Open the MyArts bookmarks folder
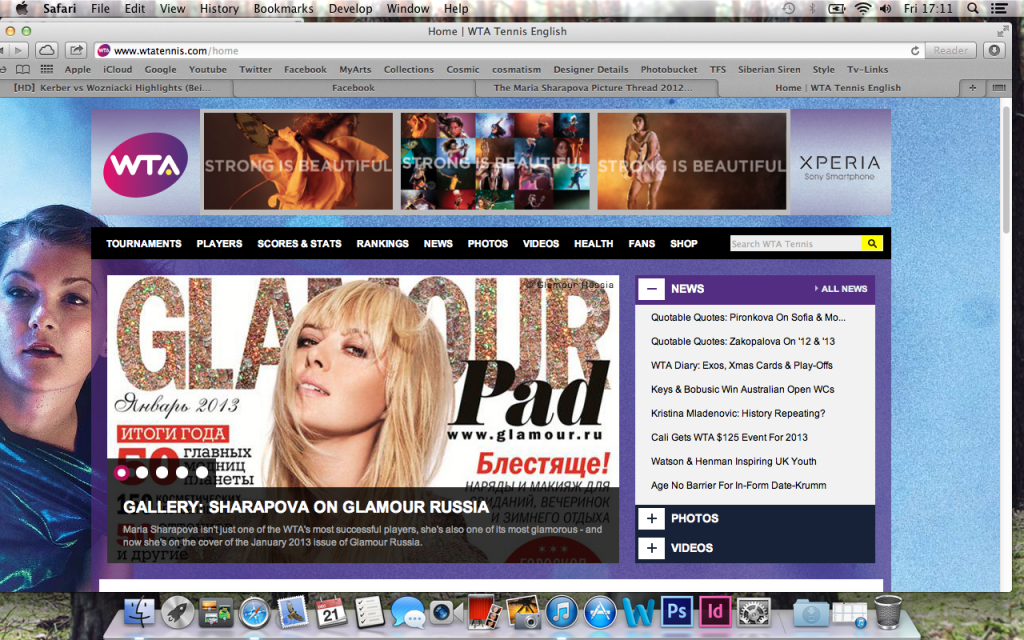 click(355, 69)
